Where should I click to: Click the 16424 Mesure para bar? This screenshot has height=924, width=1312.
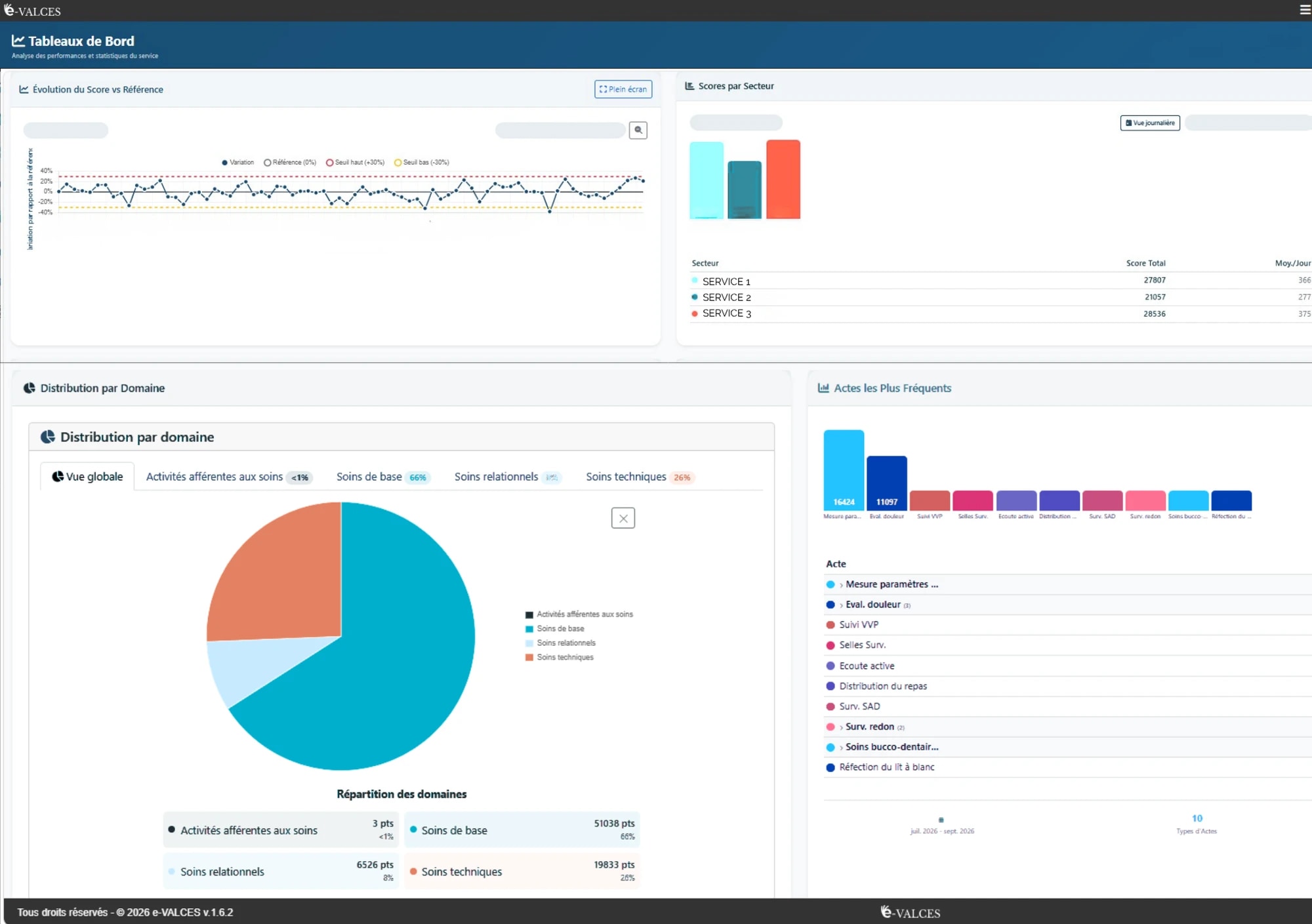click(844, 470)
